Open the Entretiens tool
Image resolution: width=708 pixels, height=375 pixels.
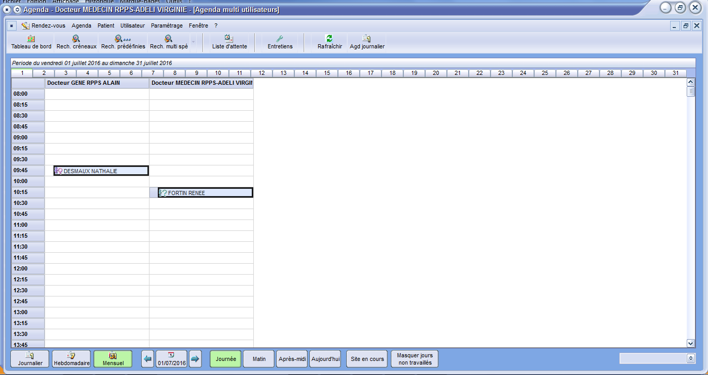pos(280,42)
